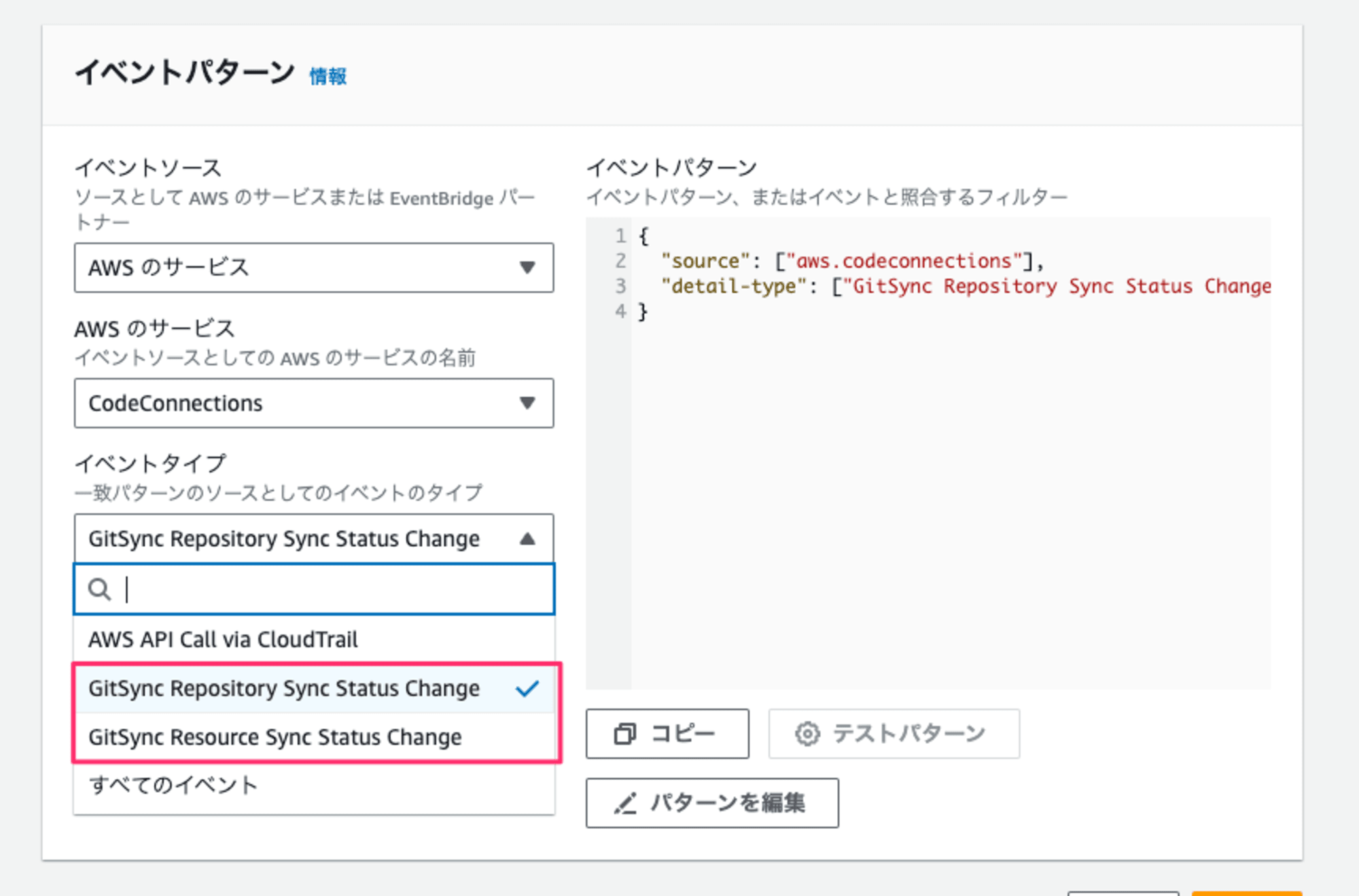The width and height of the screenshot is (1359, 896).
Task: Click the "aws.codeconnections" value in the code
Action: click(904, 261)
